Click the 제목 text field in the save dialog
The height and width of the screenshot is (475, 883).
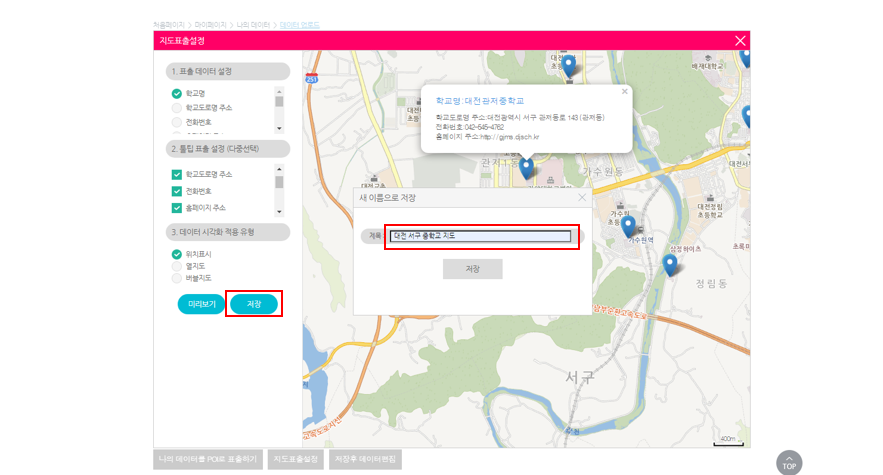pos(481,236)
